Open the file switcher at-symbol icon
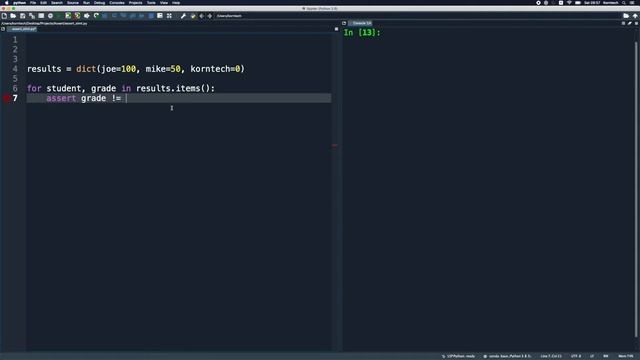 (x=51, y=16)
